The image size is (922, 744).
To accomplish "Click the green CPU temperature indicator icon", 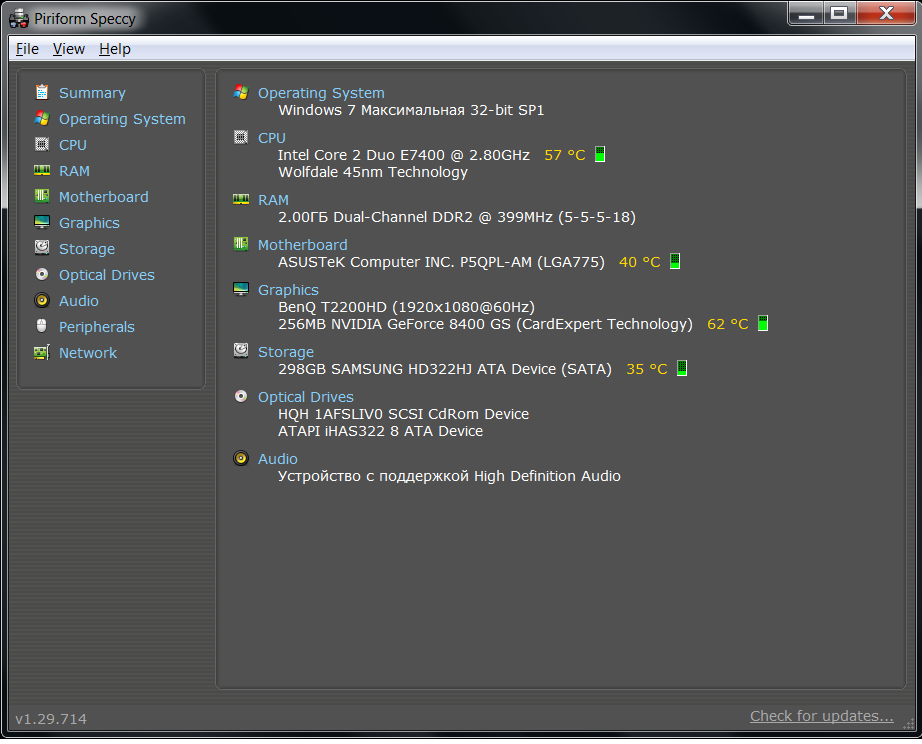I will tap(600, 154).
